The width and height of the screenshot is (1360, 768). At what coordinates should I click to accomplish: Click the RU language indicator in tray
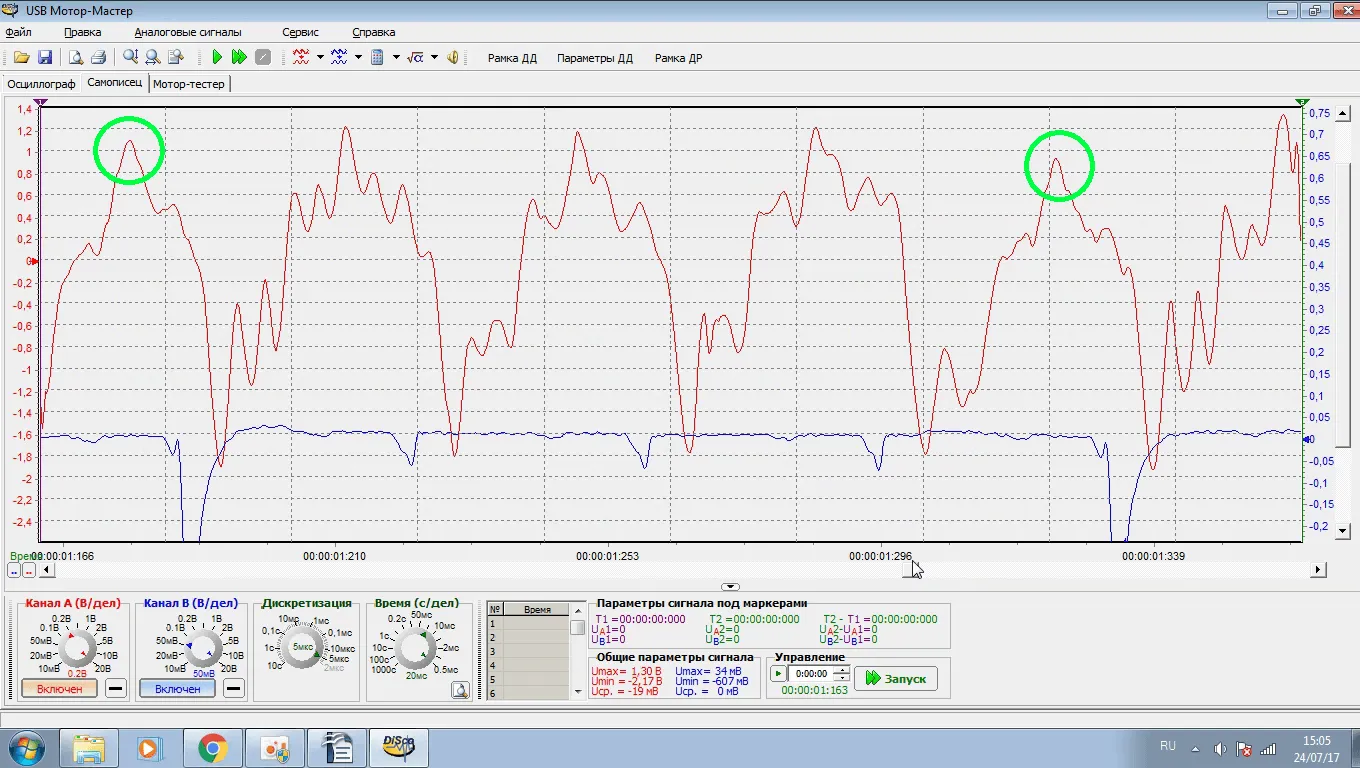pyautogui.click(x=1168, y=747)
